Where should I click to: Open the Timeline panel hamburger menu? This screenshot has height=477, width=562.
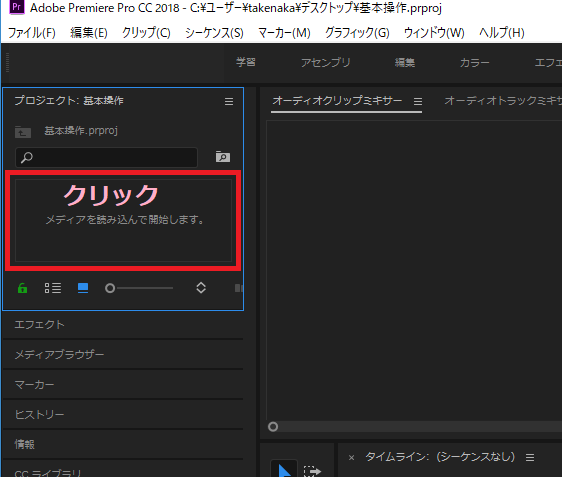pyautogui.click(x=530, y=457)
